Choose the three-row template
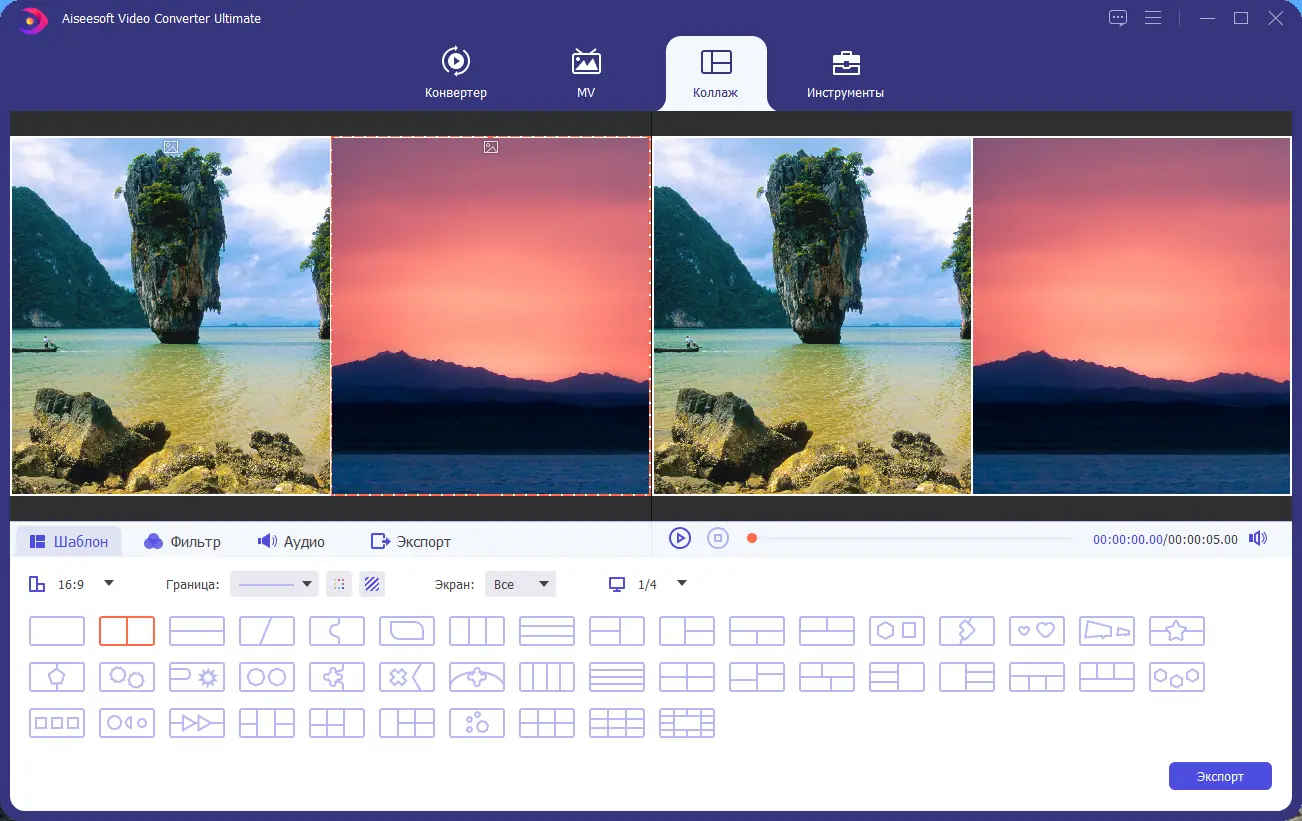Screen dimensions: 1302x821 click(547, 631)
